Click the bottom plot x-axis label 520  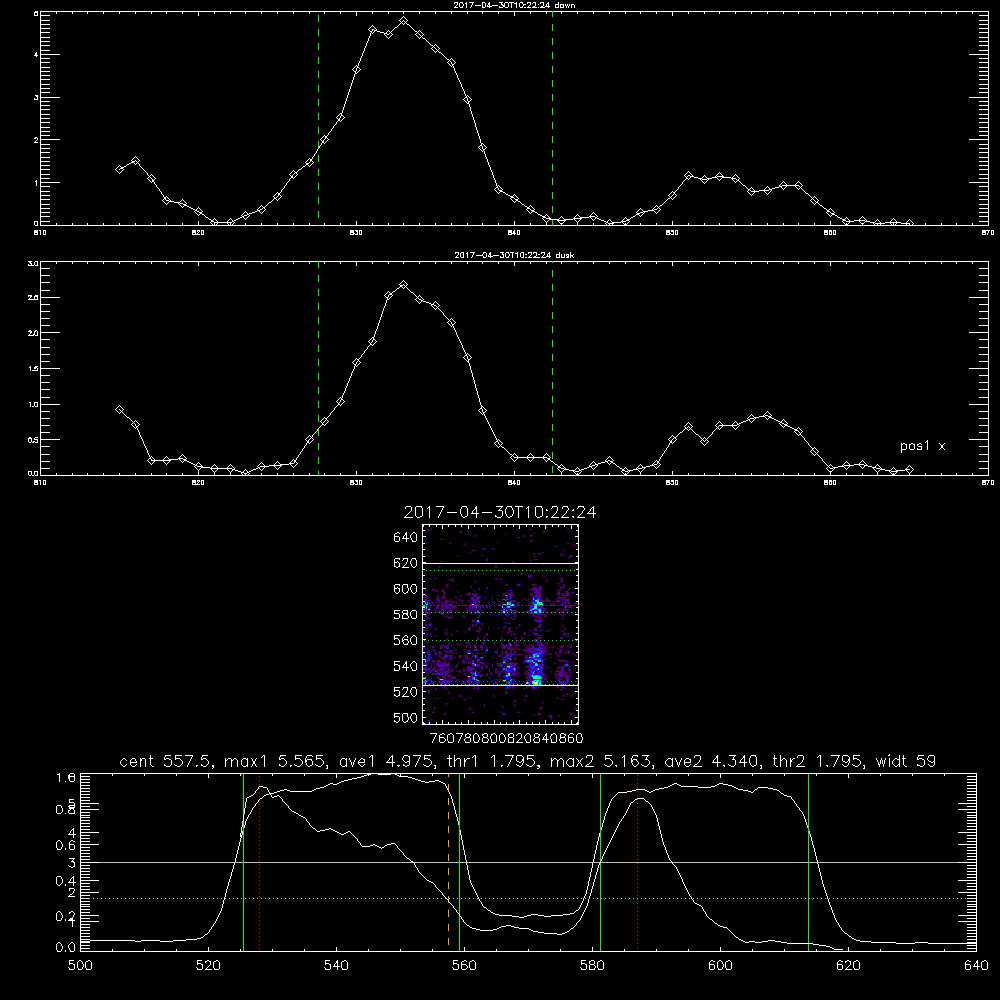[x=208, y=966]
